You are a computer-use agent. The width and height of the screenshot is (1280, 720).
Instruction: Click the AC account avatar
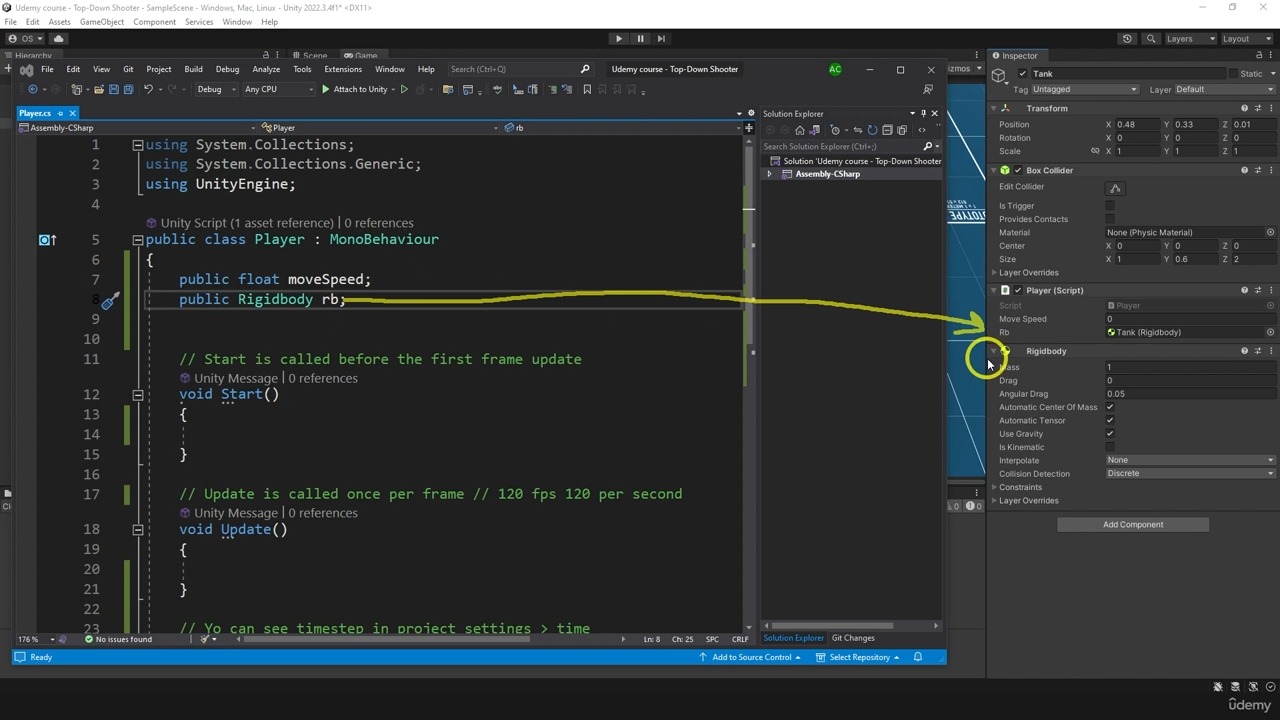pos(835,69)
